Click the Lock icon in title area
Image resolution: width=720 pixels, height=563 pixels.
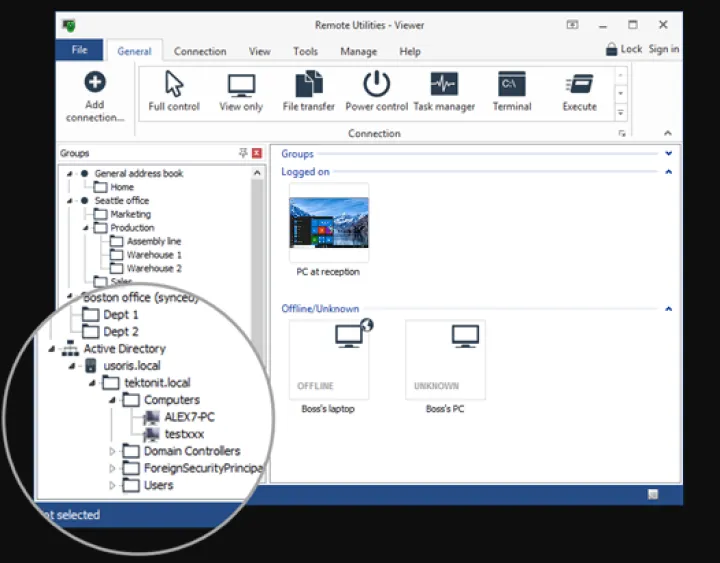click(612, 49)
